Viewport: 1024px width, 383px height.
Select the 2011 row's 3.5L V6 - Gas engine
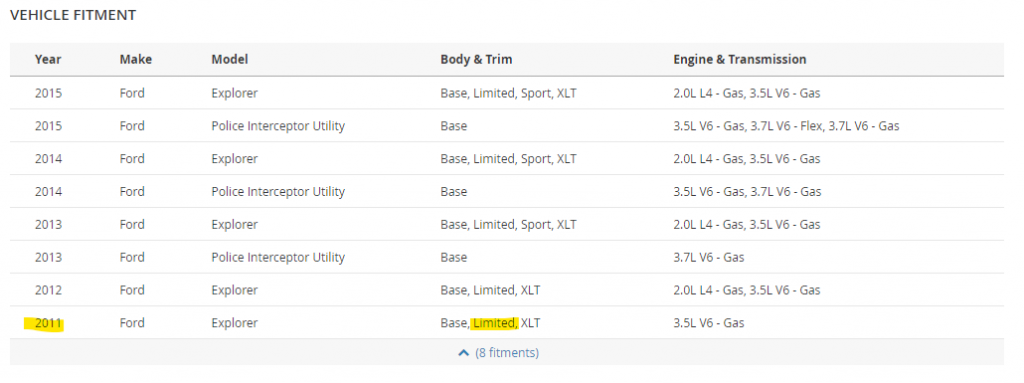[709, 323]
